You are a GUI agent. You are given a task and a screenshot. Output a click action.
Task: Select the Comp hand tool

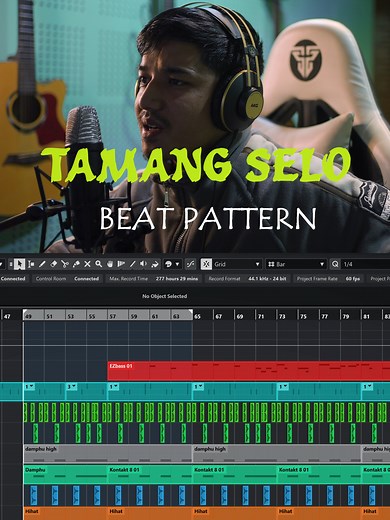[110, 264]
